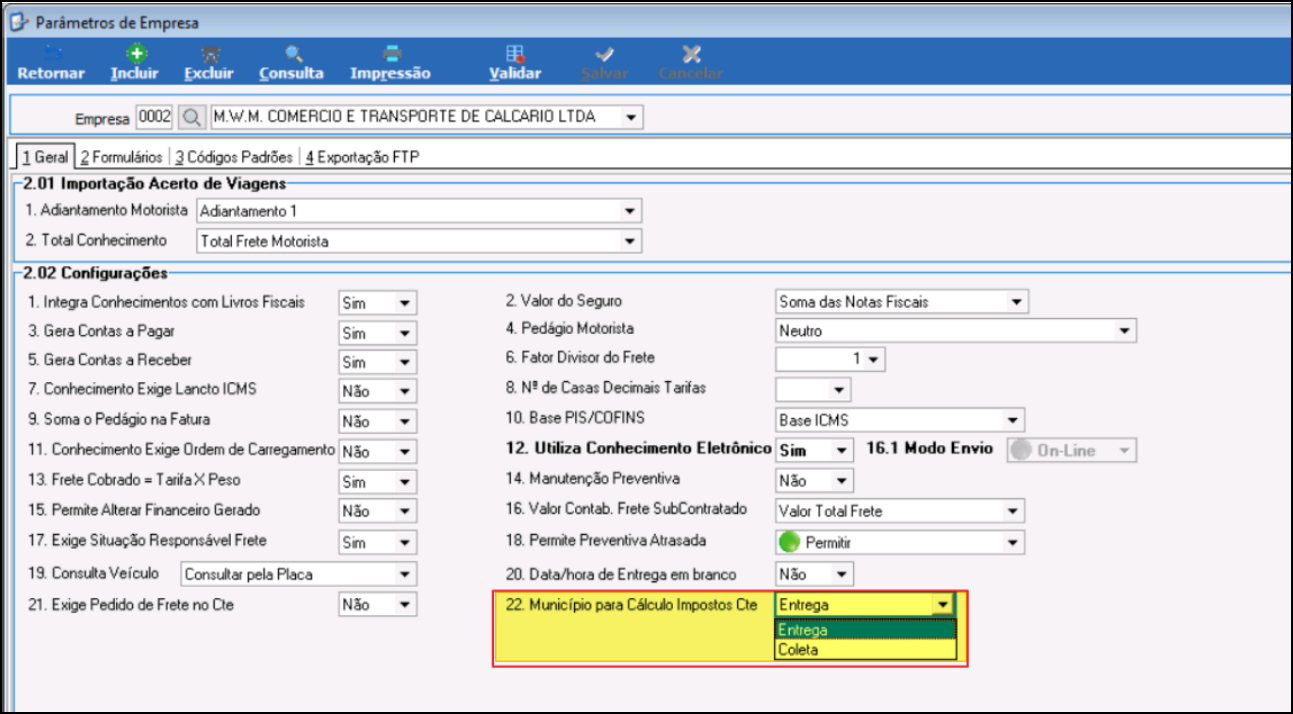Click the Validar toolbar icon
Viewport: 1293px width, 714px height.
click(515, 54)
